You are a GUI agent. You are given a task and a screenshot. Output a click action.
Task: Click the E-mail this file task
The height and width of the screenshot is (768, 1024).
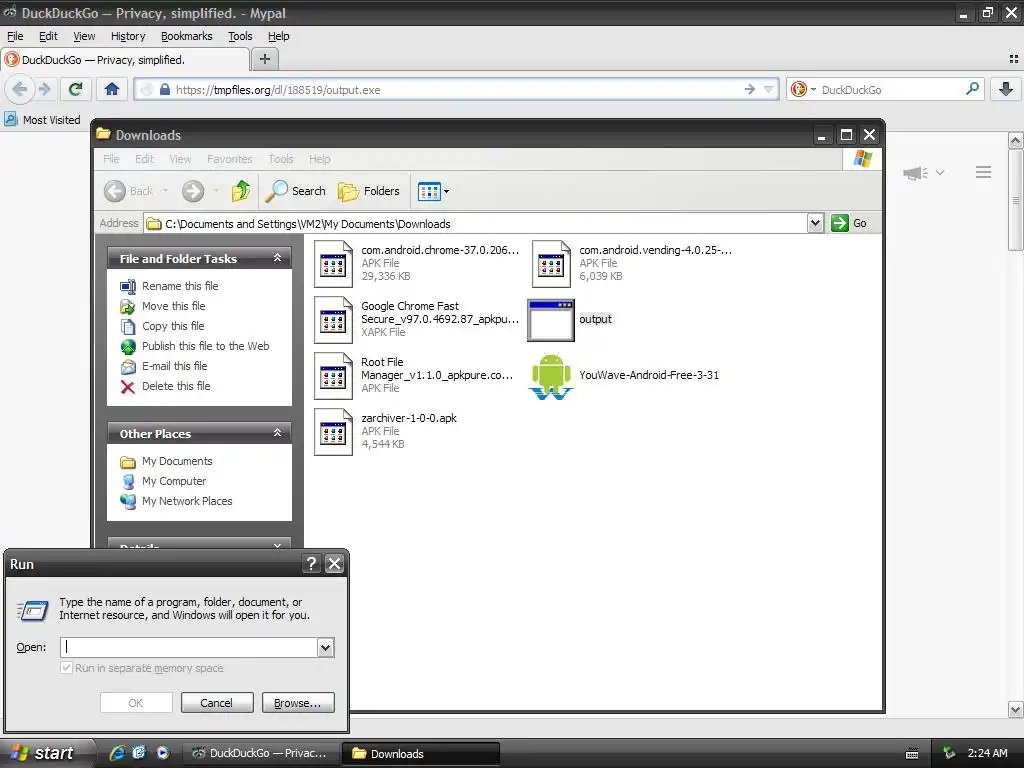point(174,366)
